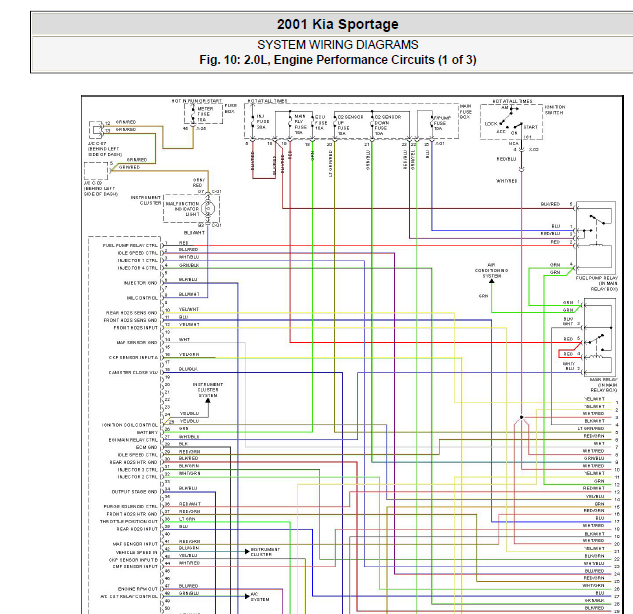The height and width of the screenshot is (614, 633).
Task: Click the LOCK position of ignition switch
Action: click(x=491, y=124)
